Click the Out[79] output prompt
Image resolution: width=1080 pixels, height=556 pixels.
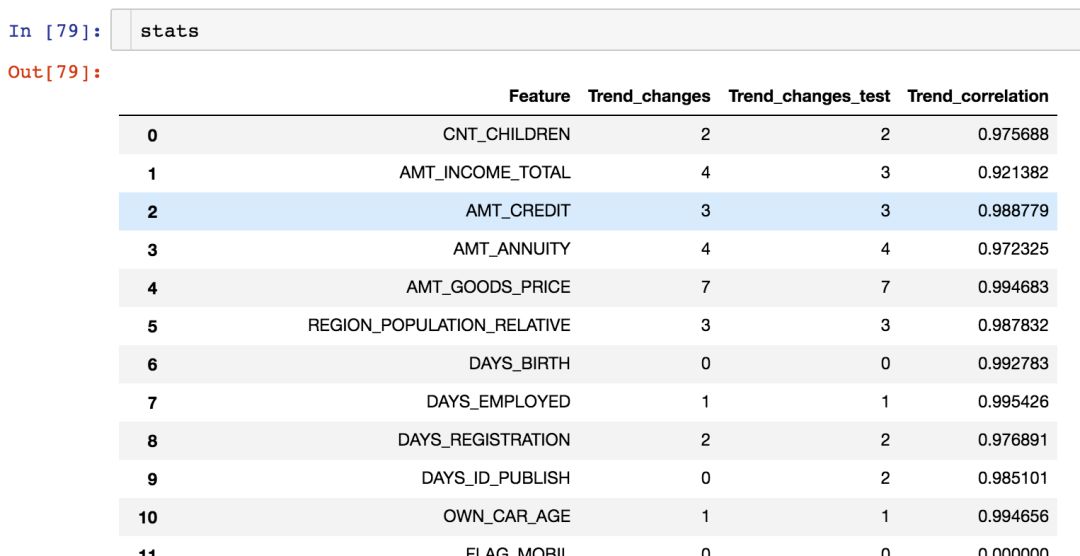[x=55, y=72]
